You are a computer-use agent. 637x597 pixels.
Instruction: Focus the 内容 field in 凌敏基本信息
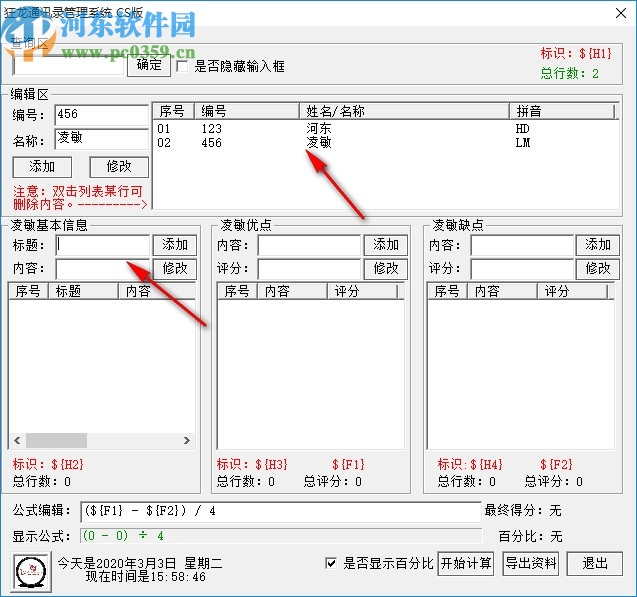pos(103,268)
